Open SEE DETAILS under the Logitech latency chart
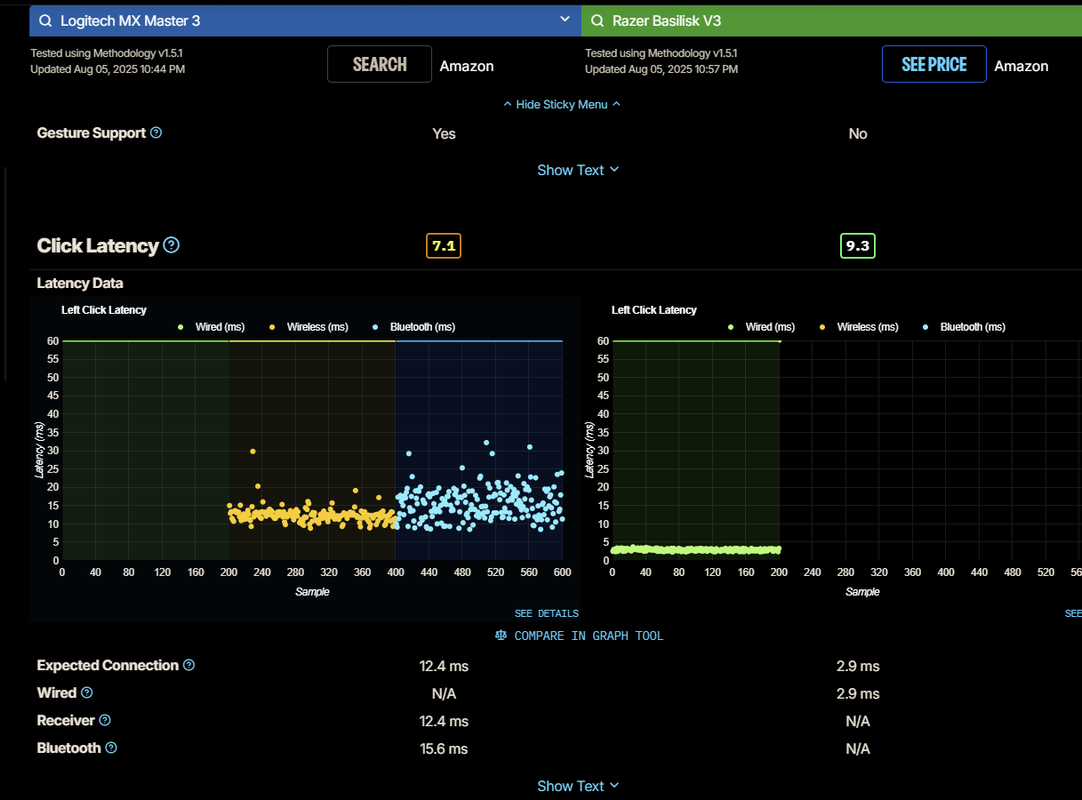Viewport: 1082px width, 800px height. point(547,614)
